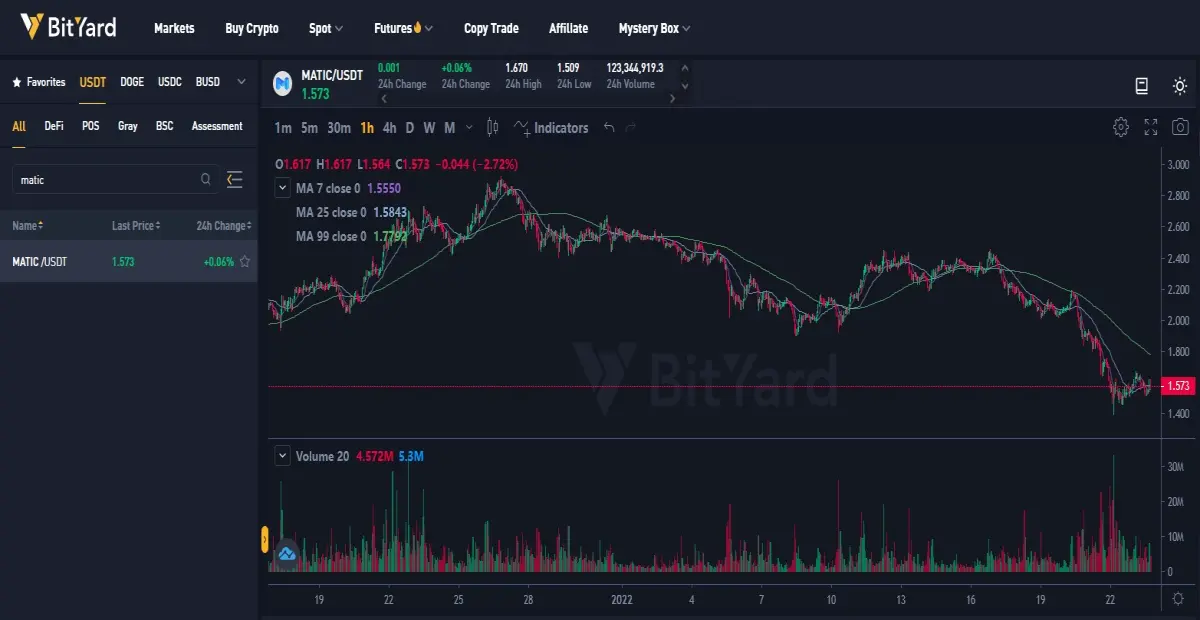Undo the last chart action

coord(609,128)
